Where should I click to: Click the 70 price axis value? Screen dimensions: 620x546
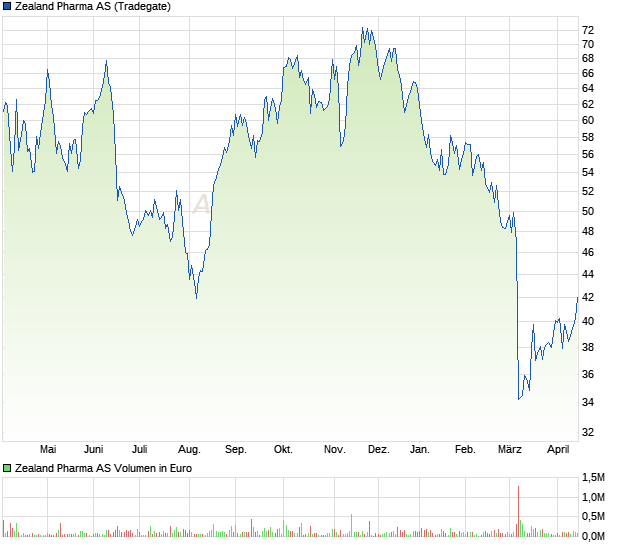(x=588, y=44)
